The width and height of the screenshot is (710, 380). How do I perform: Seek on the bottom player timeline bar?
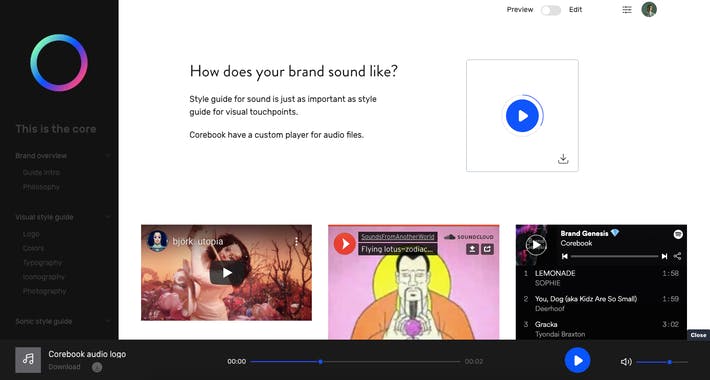355,361
